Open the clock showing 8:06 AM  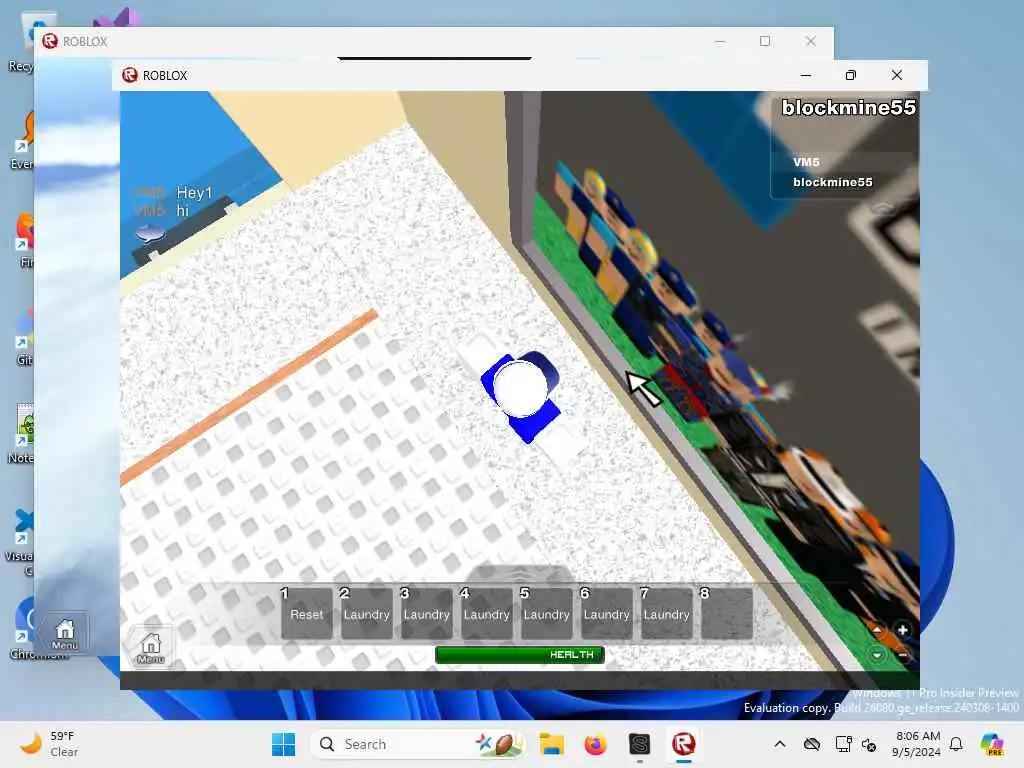point(917,744)
